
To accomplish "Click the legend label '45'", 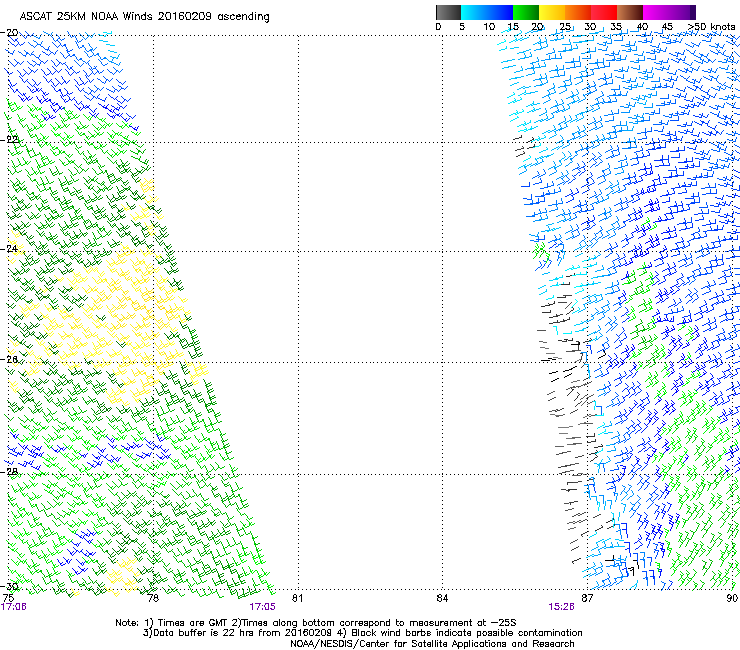I will coord(667,27).
